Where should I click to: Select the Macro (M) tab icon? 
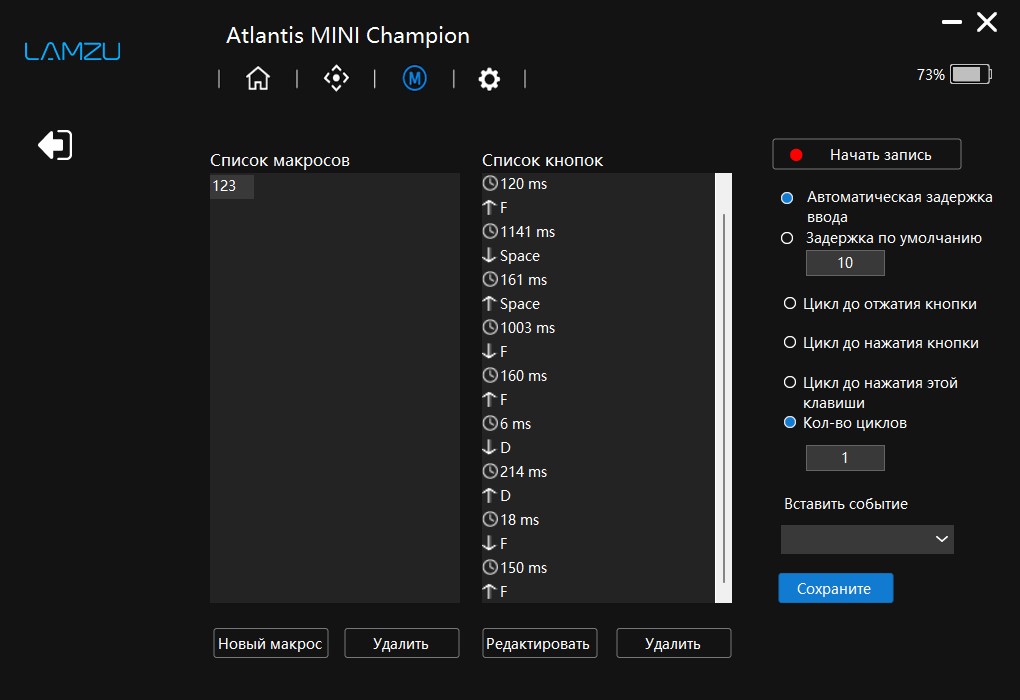pyautogui.click(x=414, y=79)
